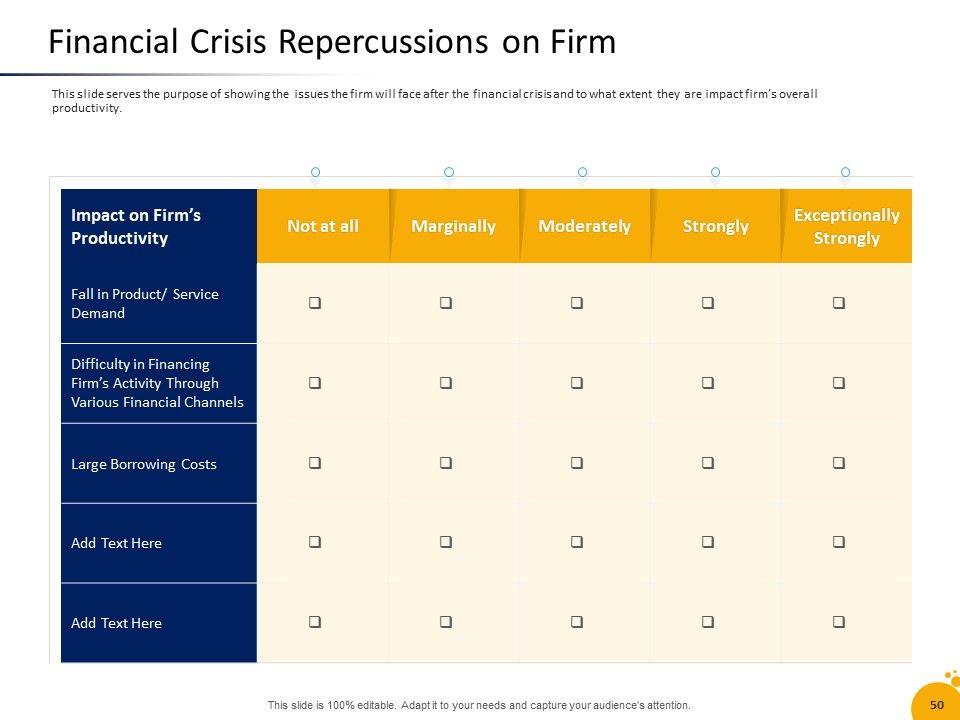
Task: Click the pin circle above 'Moderately'
Action: click(x=583, y=173)
